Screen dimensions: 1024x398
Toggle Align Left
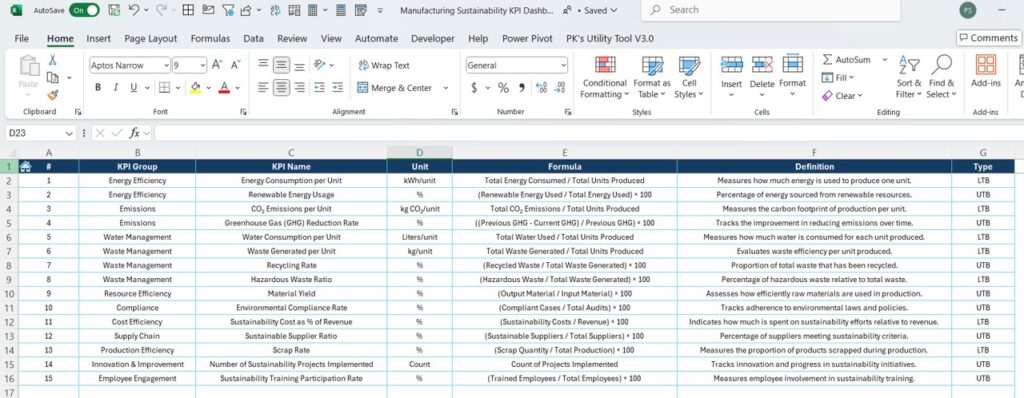[x=263, y=87]
